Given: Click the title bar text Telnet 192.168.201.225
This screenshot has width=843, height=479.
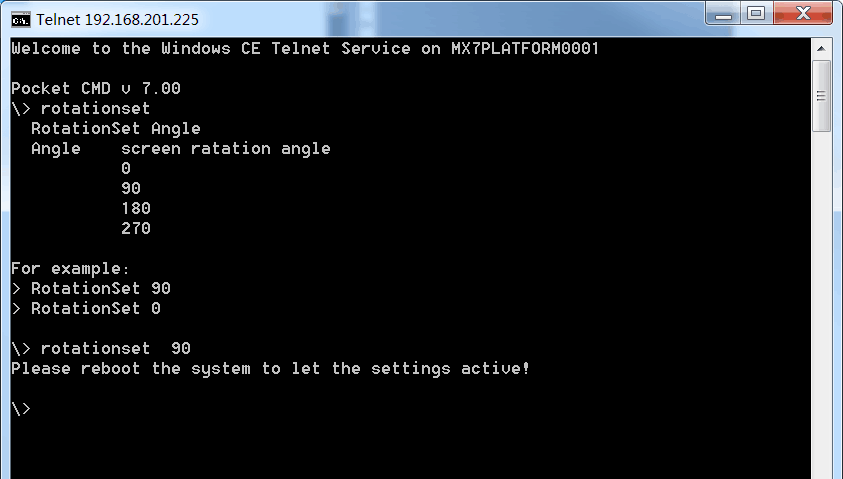Looking at the screenshot, I should (x=118, y=20).
